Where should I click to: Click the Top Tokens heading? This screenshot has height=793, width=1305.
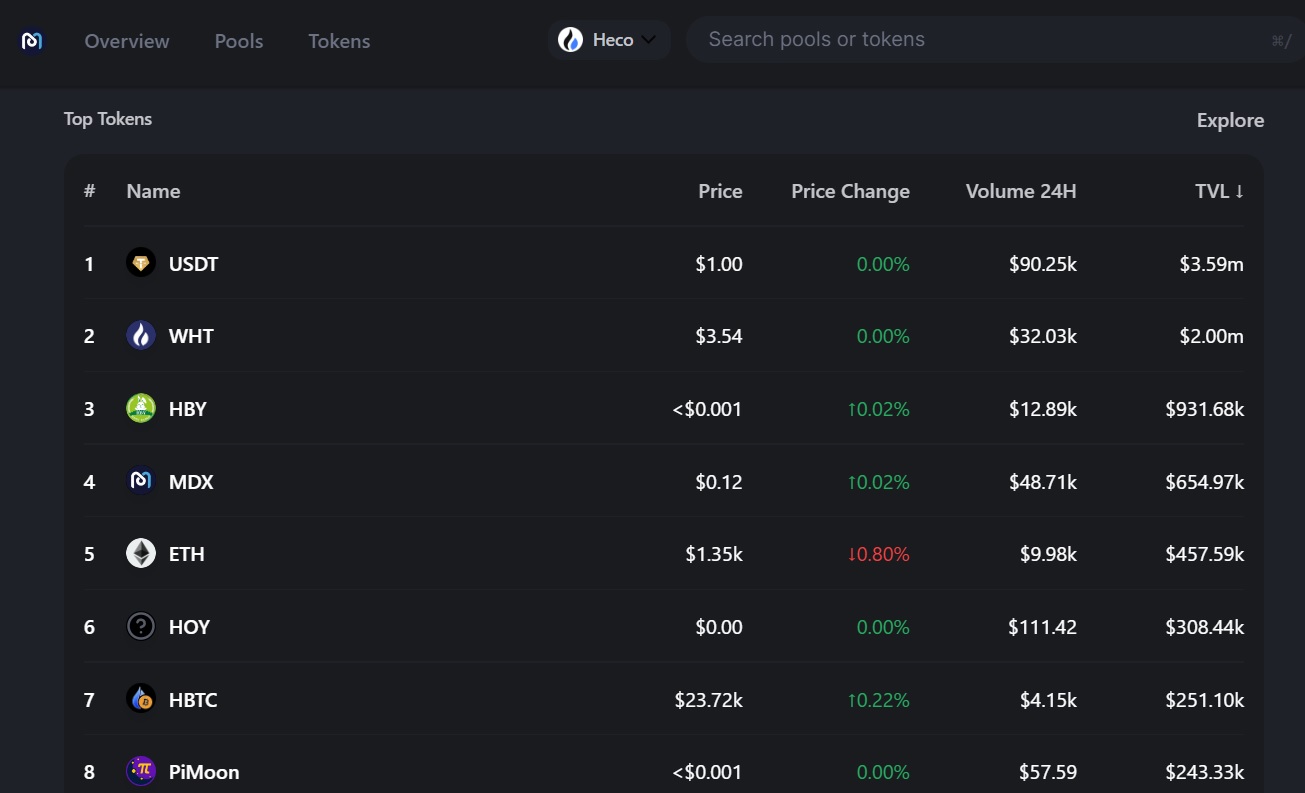click(108, 119)
